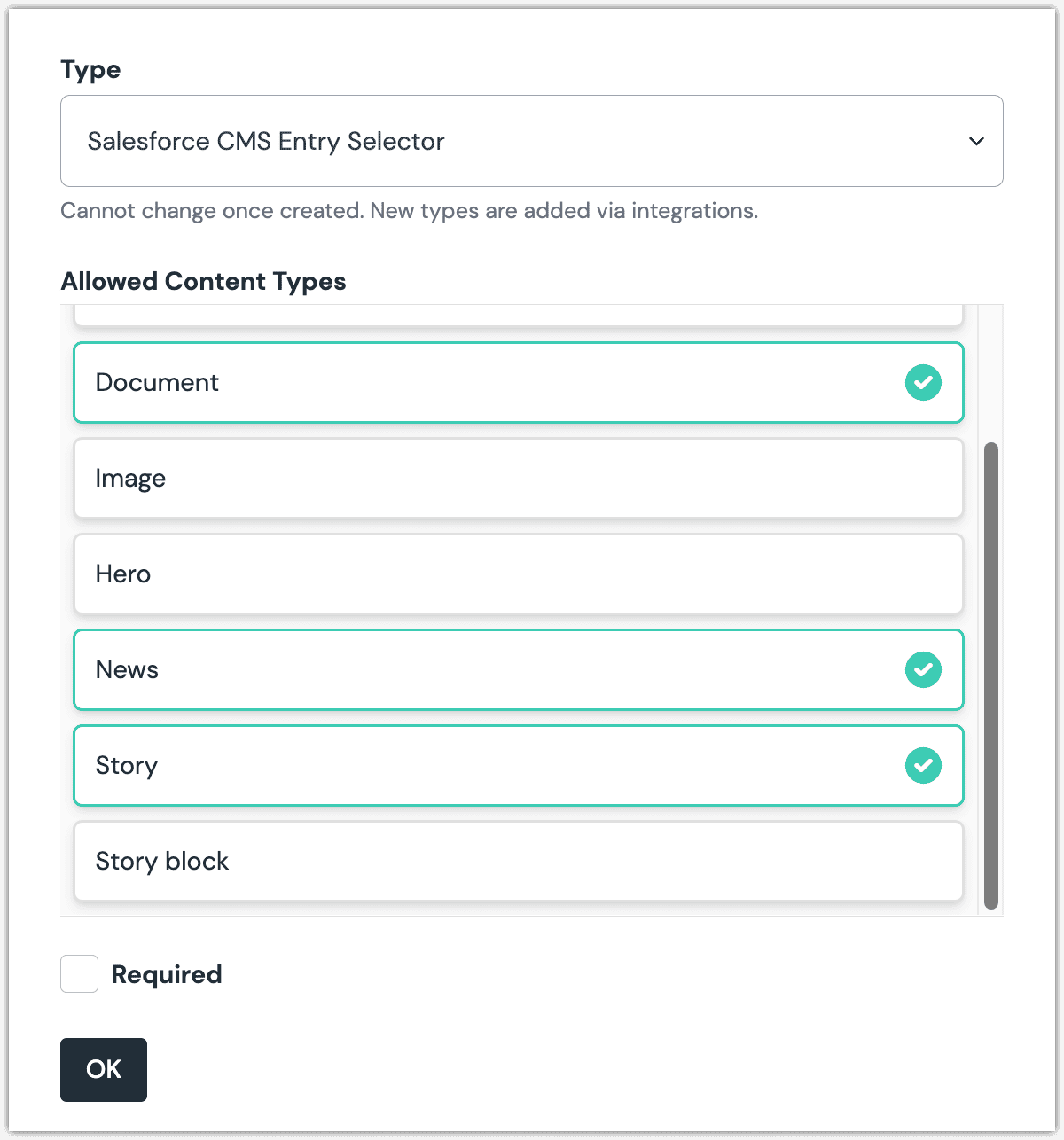
Task: Select the Image content type
Action: [x=518, y=479]
